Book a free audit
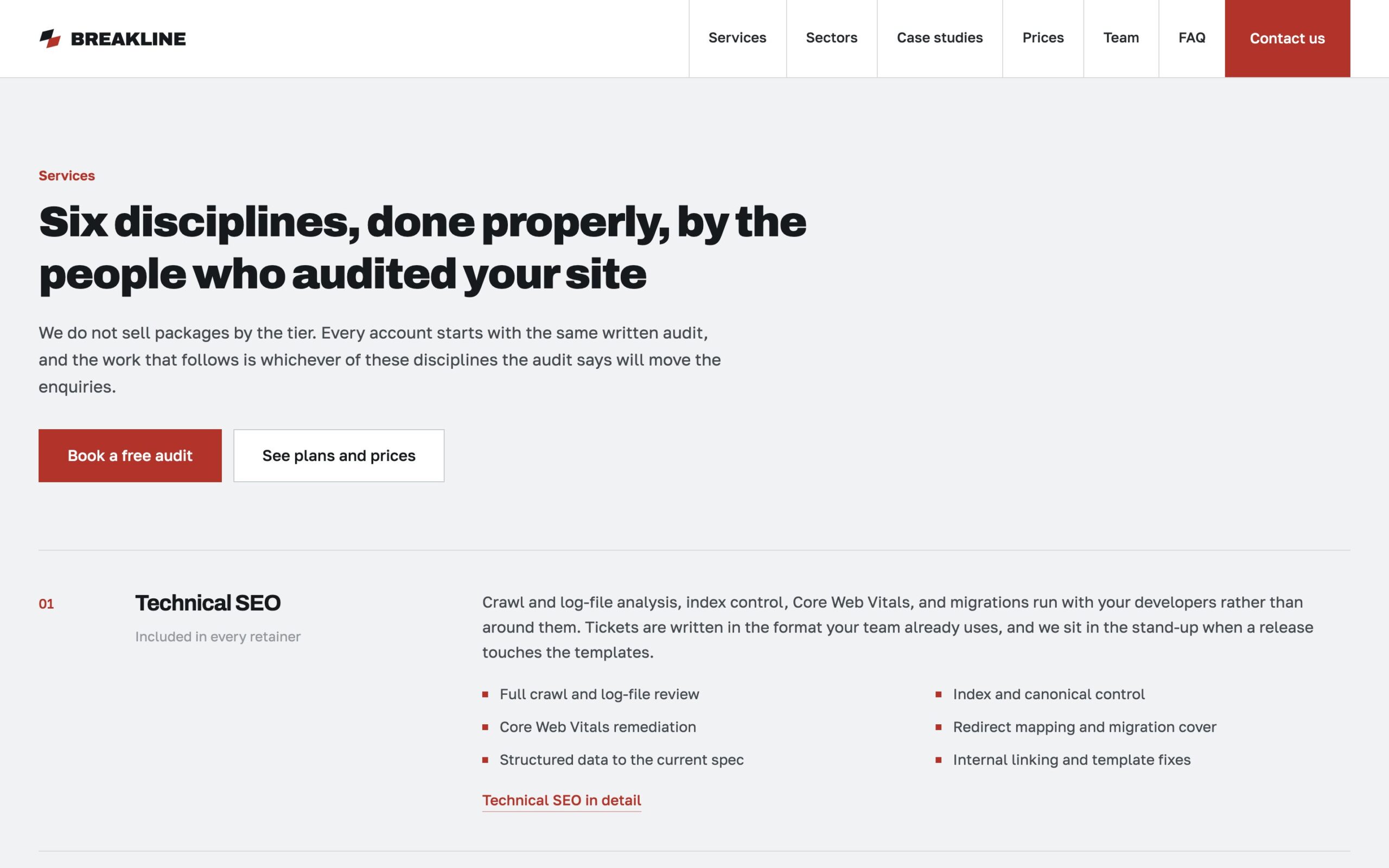The width and height of the screenshot is (1389, 868). tap(130, 456)
